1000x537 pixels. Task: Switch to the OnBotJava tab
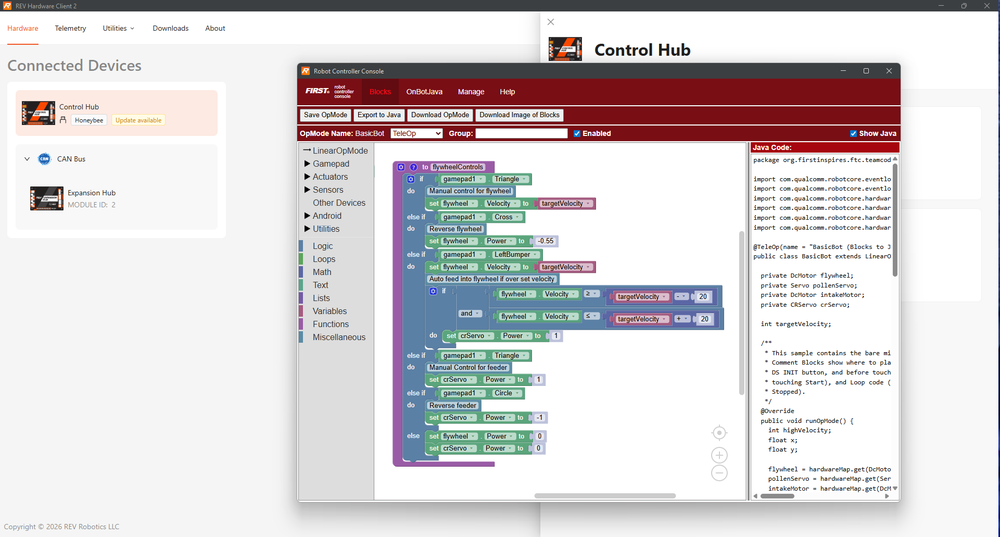(424, 92)
